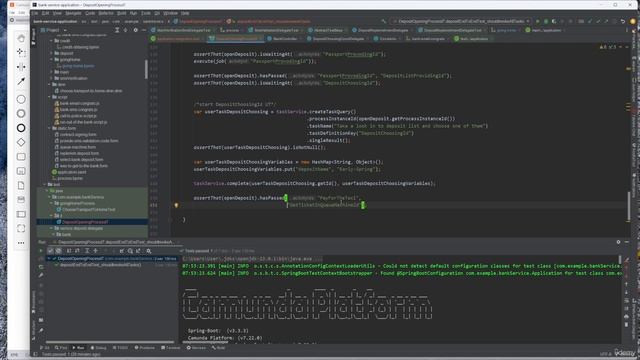Select the global connect arrow tool
This screenshot has height=360, width=640.
(x=21, y=81)
